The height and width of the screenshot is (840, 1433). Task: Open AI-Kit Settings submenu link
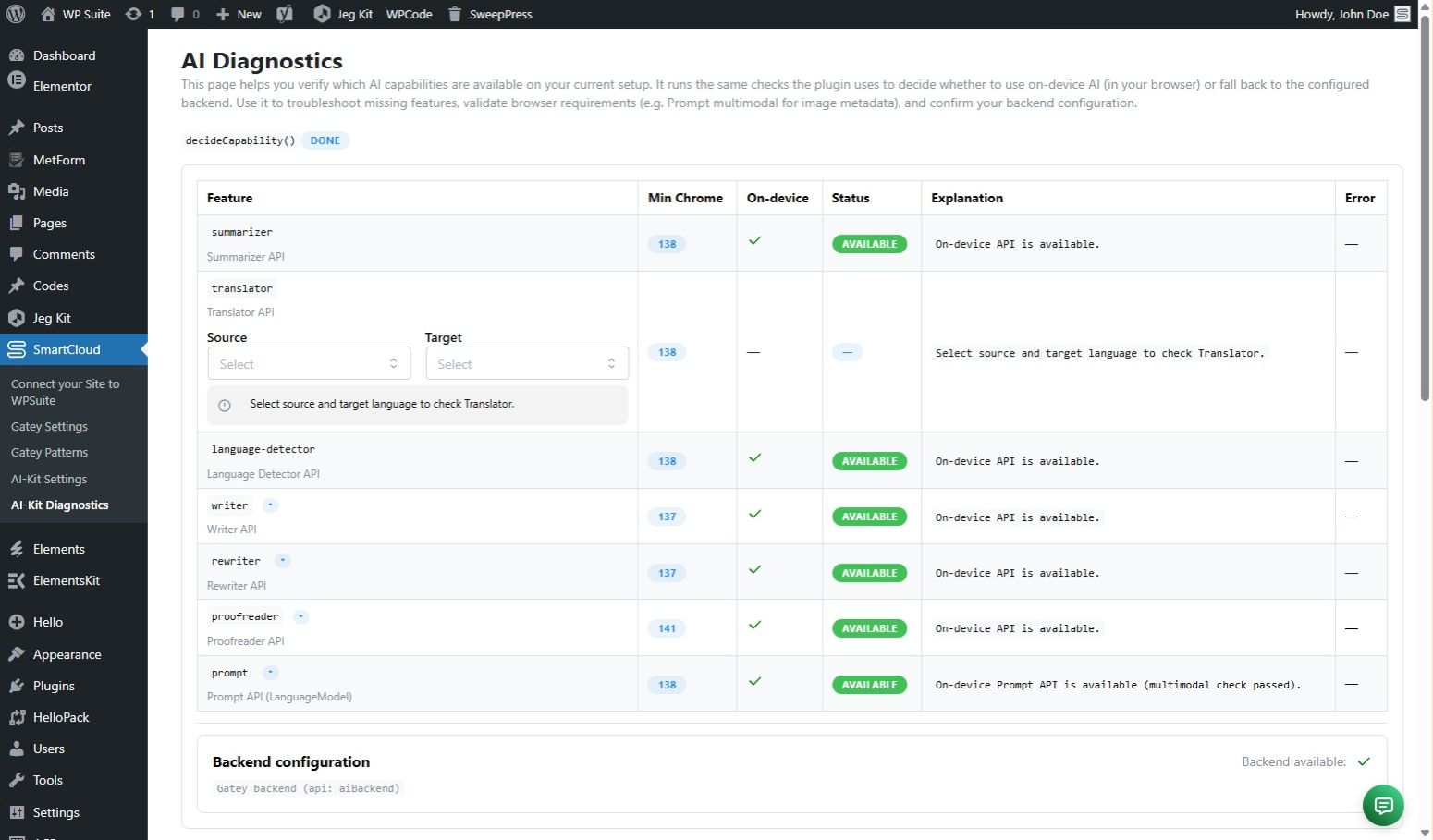click(49, 480)
